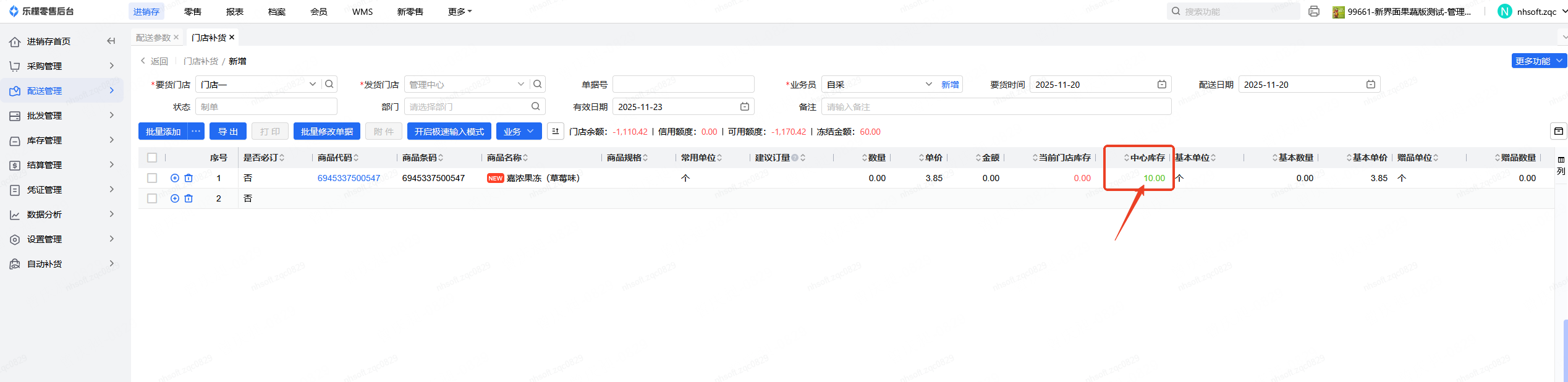Switch to the 报表 top menu
Viewport: 1568px width, 382px height.
coord(234,11)
